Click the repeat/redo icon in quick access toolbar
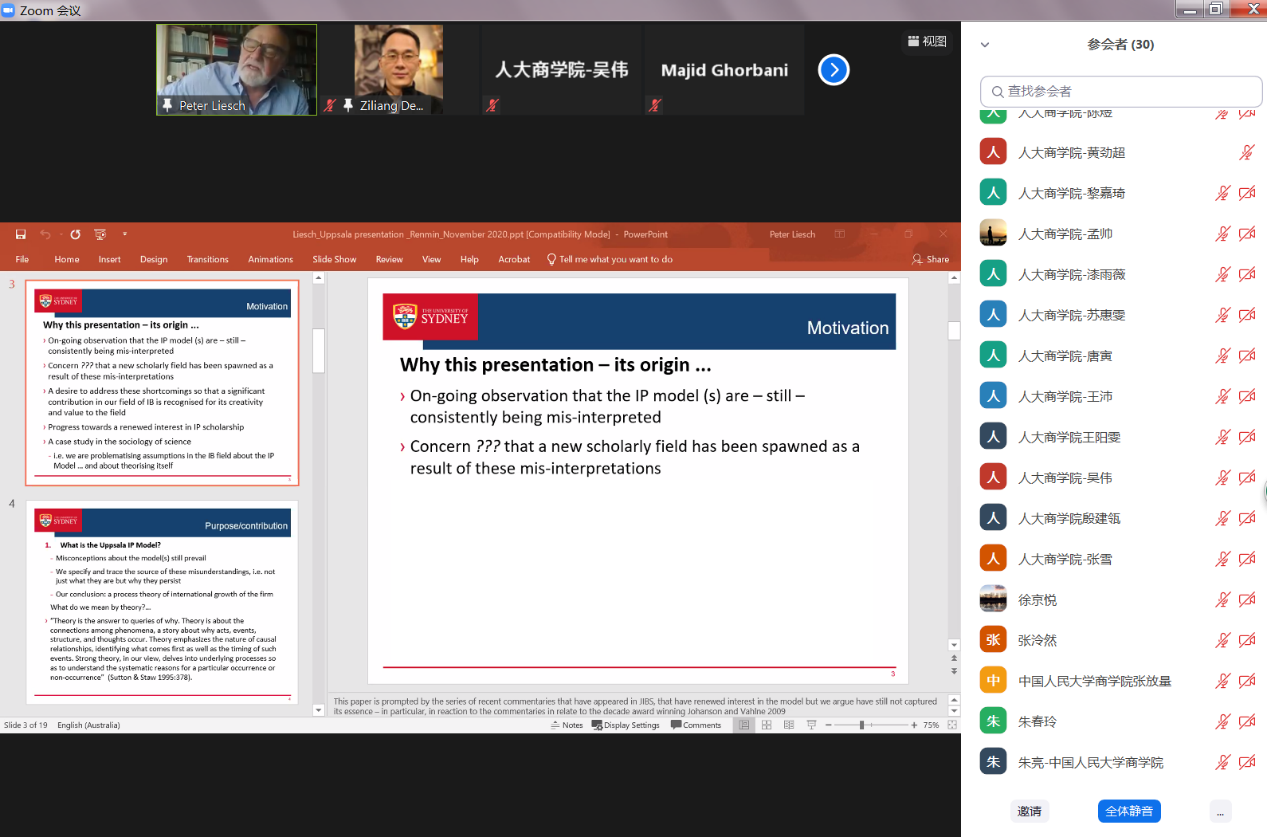The width and height of the screenshot is (1267, 837). pos(75,234)
